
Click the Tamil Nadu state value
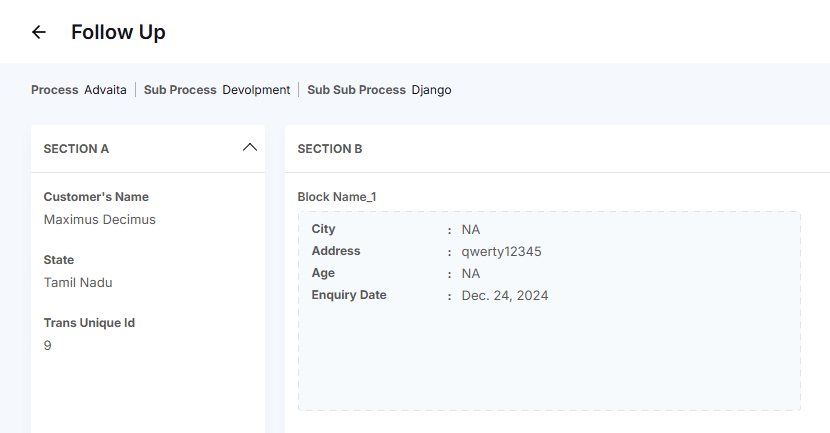(x=78, y=282)
